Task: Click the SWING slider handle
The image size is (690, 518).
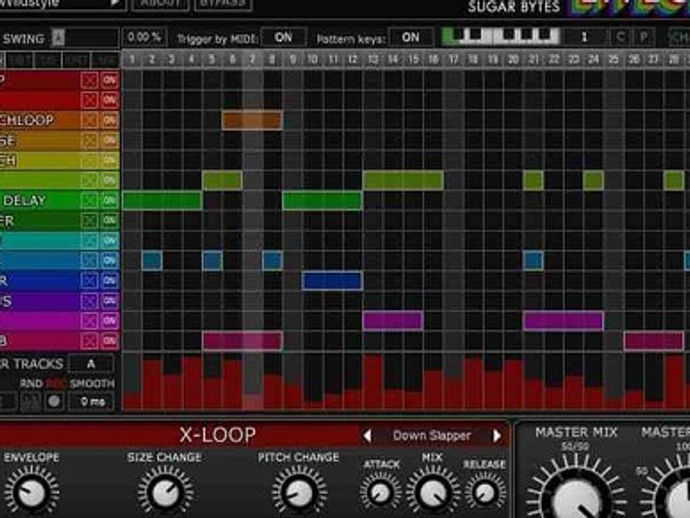Action: pyautogui.click(x=58, y=38)
